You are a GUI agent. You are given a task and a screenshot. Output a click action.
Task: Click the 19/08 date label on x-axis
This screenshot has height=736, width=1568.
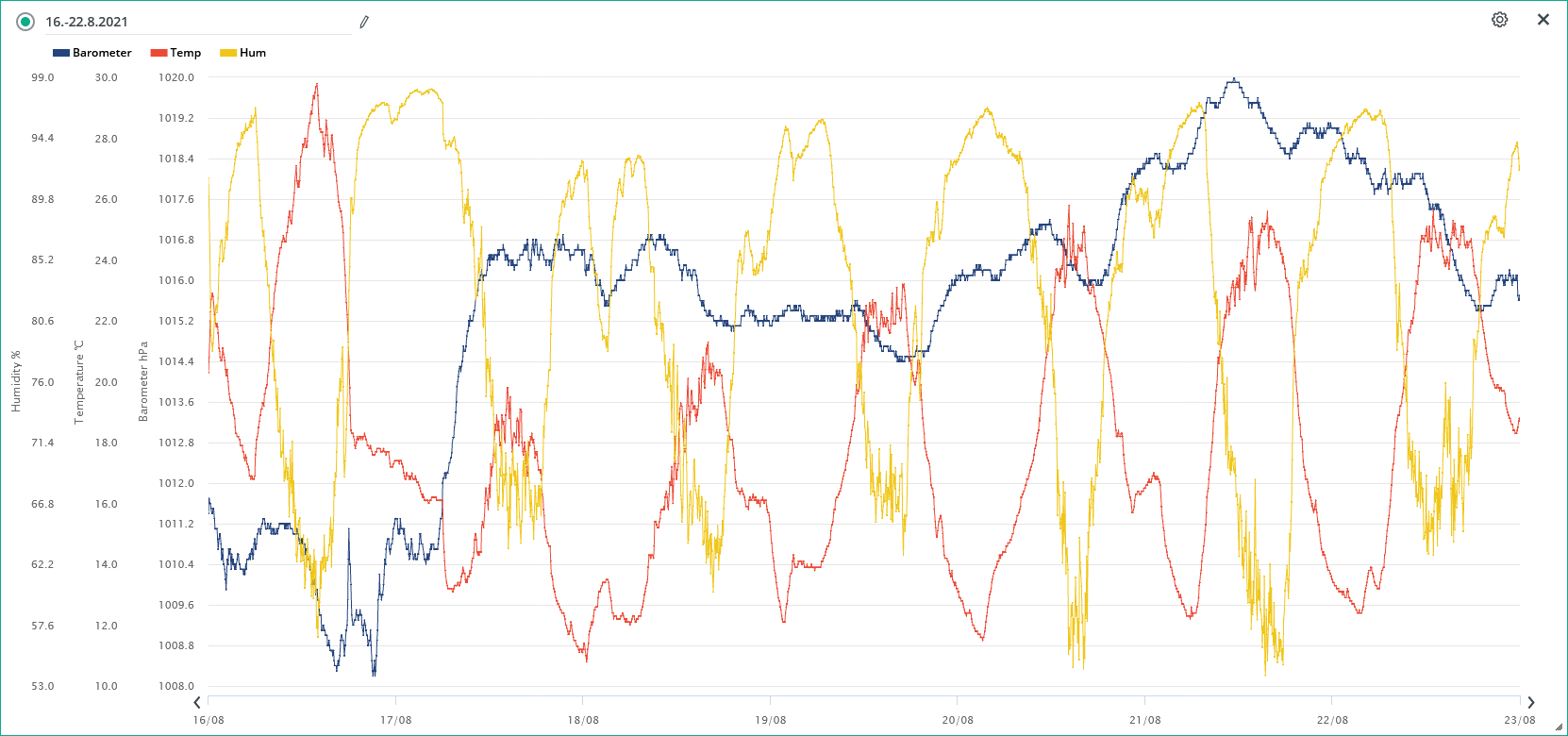click(x=770, y=720)
